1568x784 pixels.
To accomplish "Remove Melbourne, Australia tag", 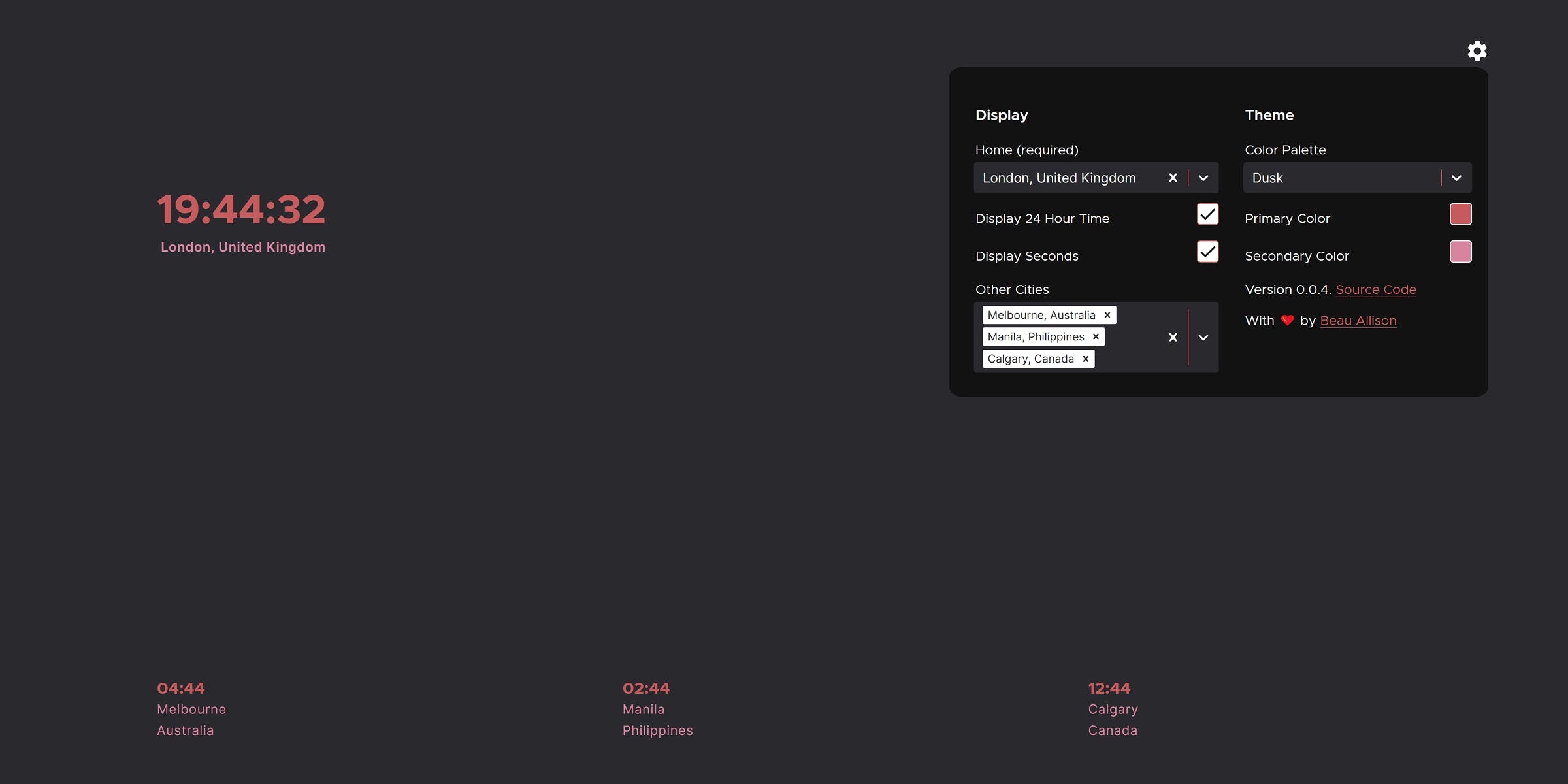I will pos(1107,315).
